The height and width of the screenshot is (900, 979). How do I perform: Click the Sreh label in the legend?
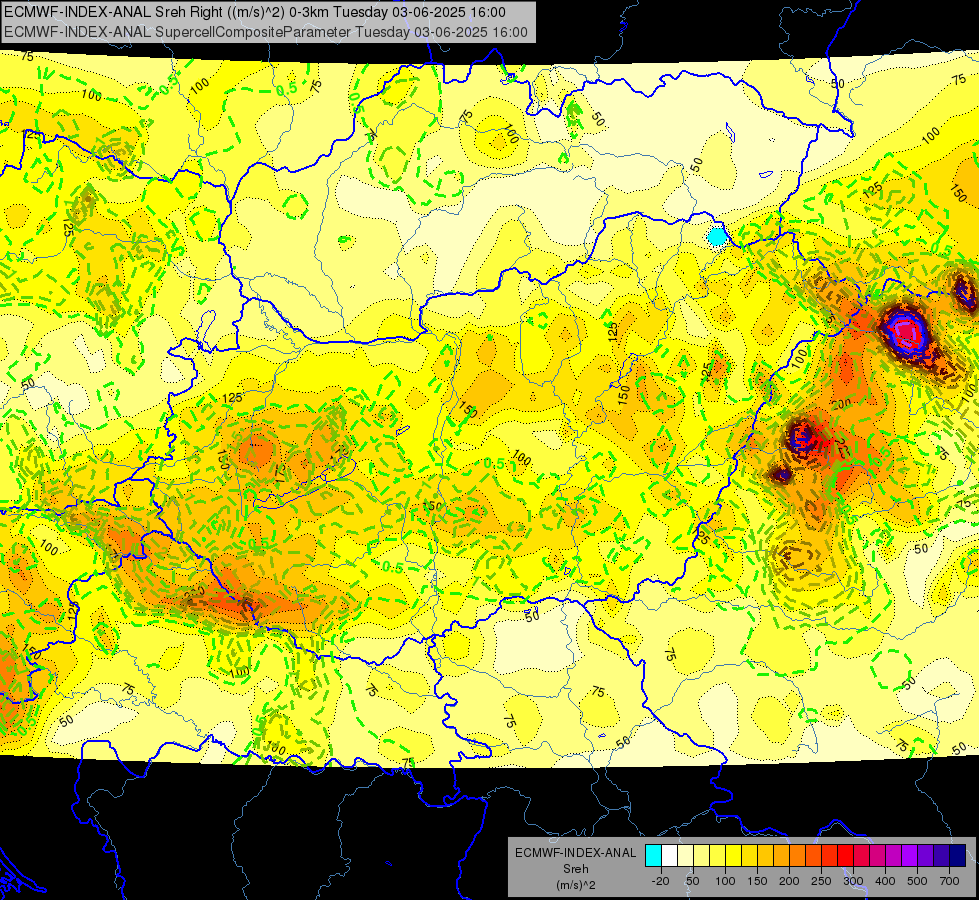575,869
